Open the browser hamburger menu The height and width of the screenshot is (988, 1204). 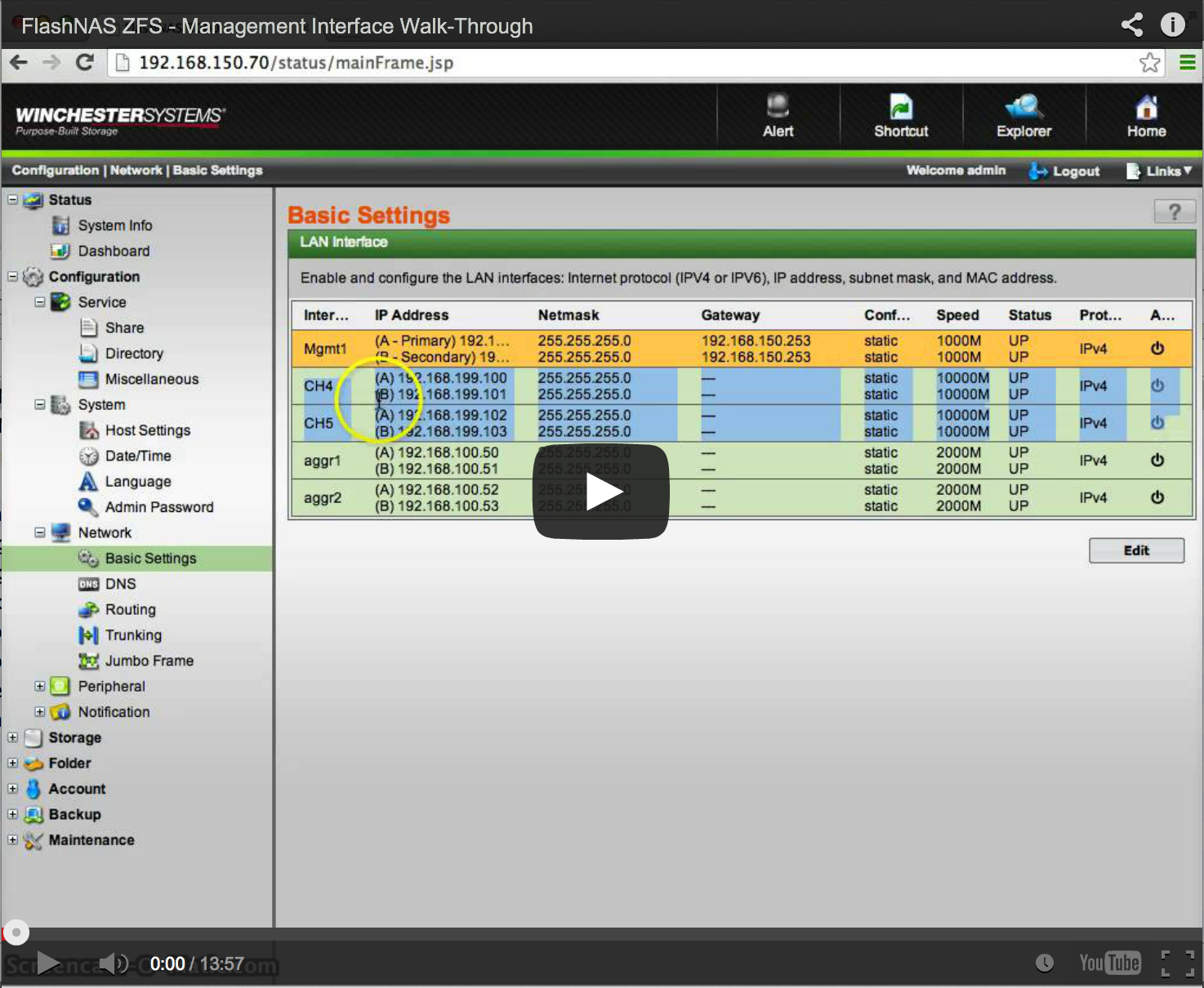click(x=1187, y=62)
